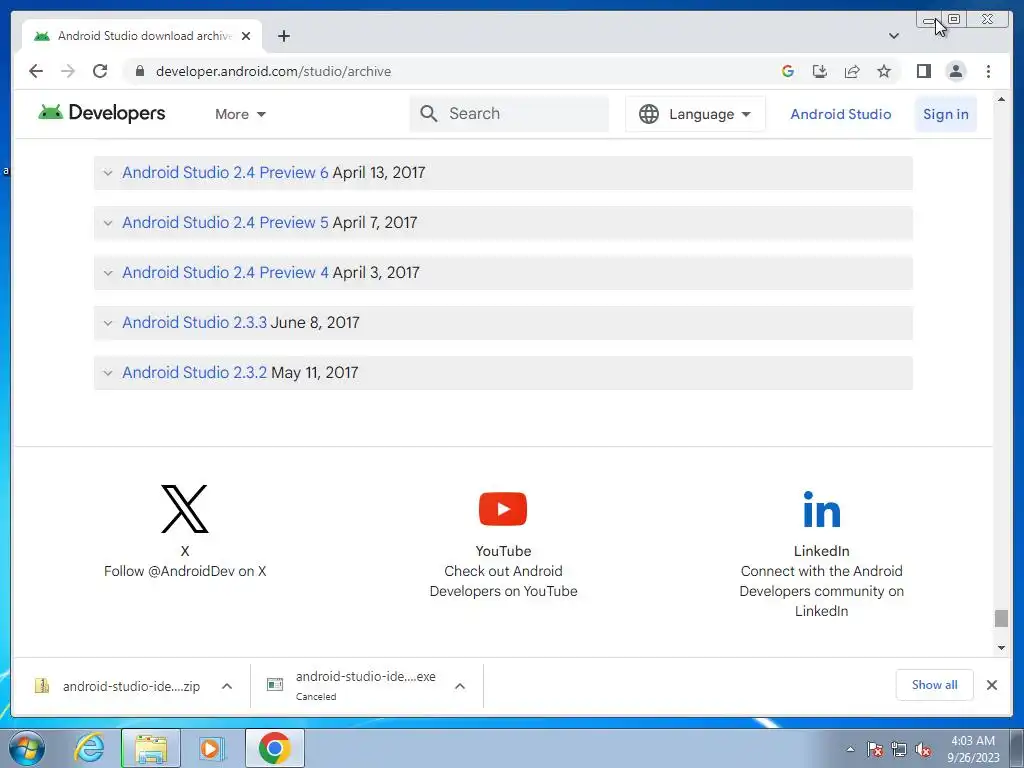Viewport: 1024px width, 768px height.
Task: Open the LinkedIn logo icon
Action: coord(822,509)
